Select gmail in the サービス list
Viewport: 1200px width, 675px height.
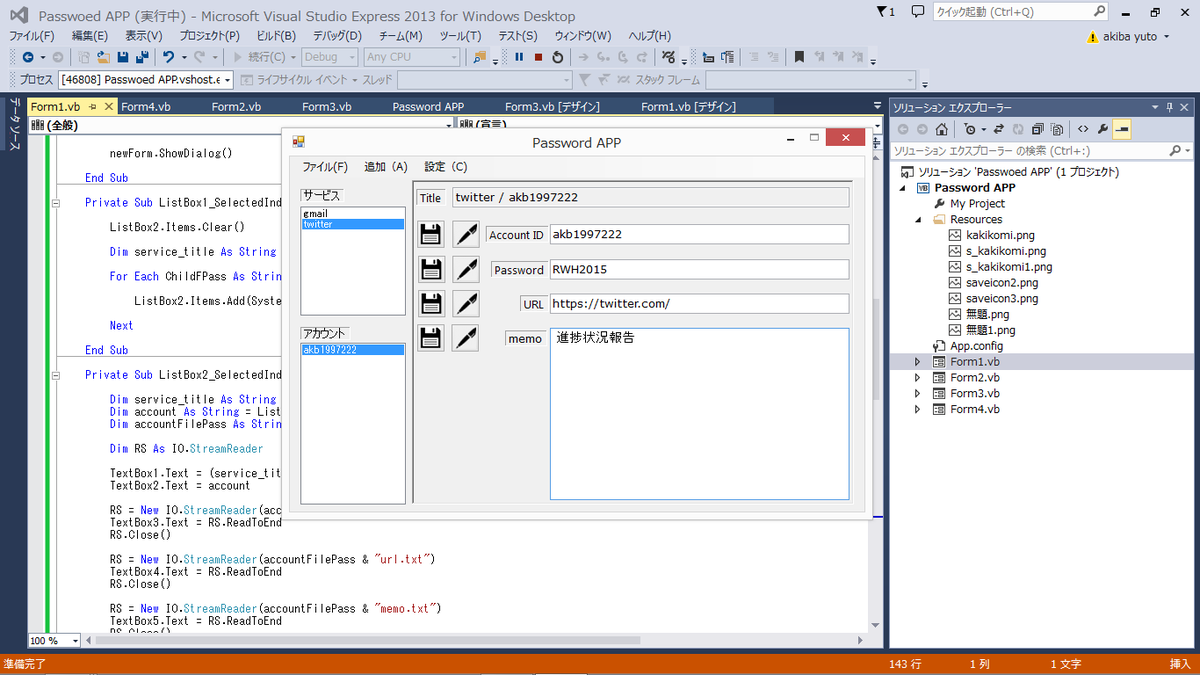click(x=315, y=213)
